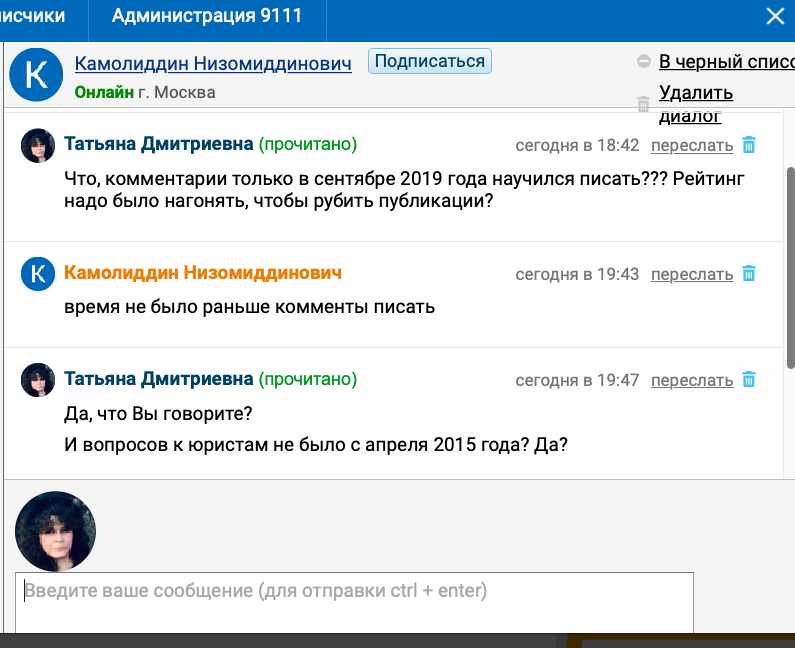
Task: Forward the 19:47 message via переслать
Action: click(692, 381)
